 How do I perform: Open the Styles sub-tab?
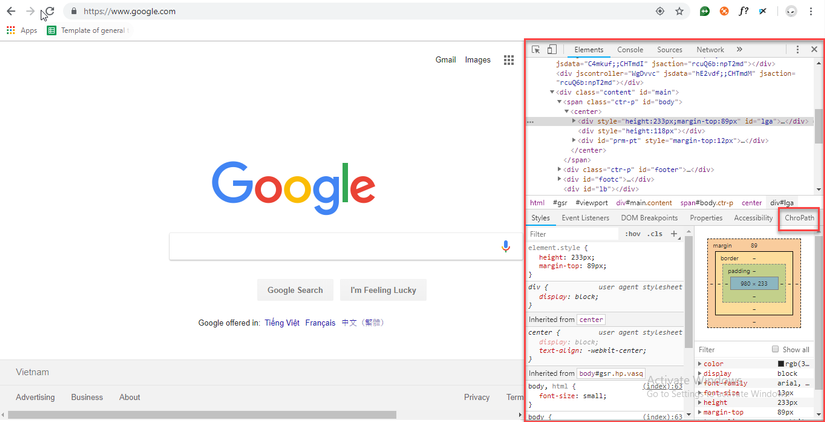pos(540,218)
